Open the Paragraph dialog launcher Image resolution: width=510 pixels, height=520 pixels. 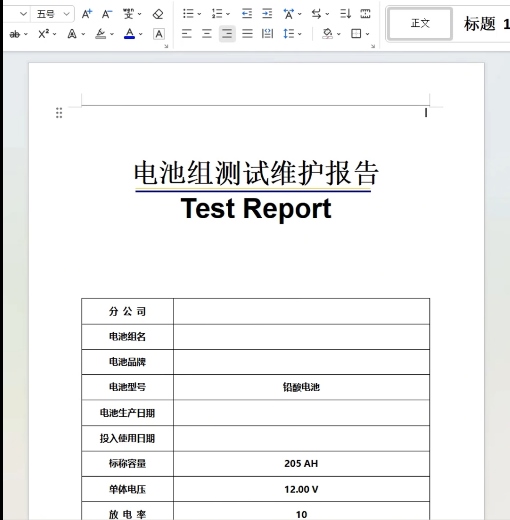373,46
